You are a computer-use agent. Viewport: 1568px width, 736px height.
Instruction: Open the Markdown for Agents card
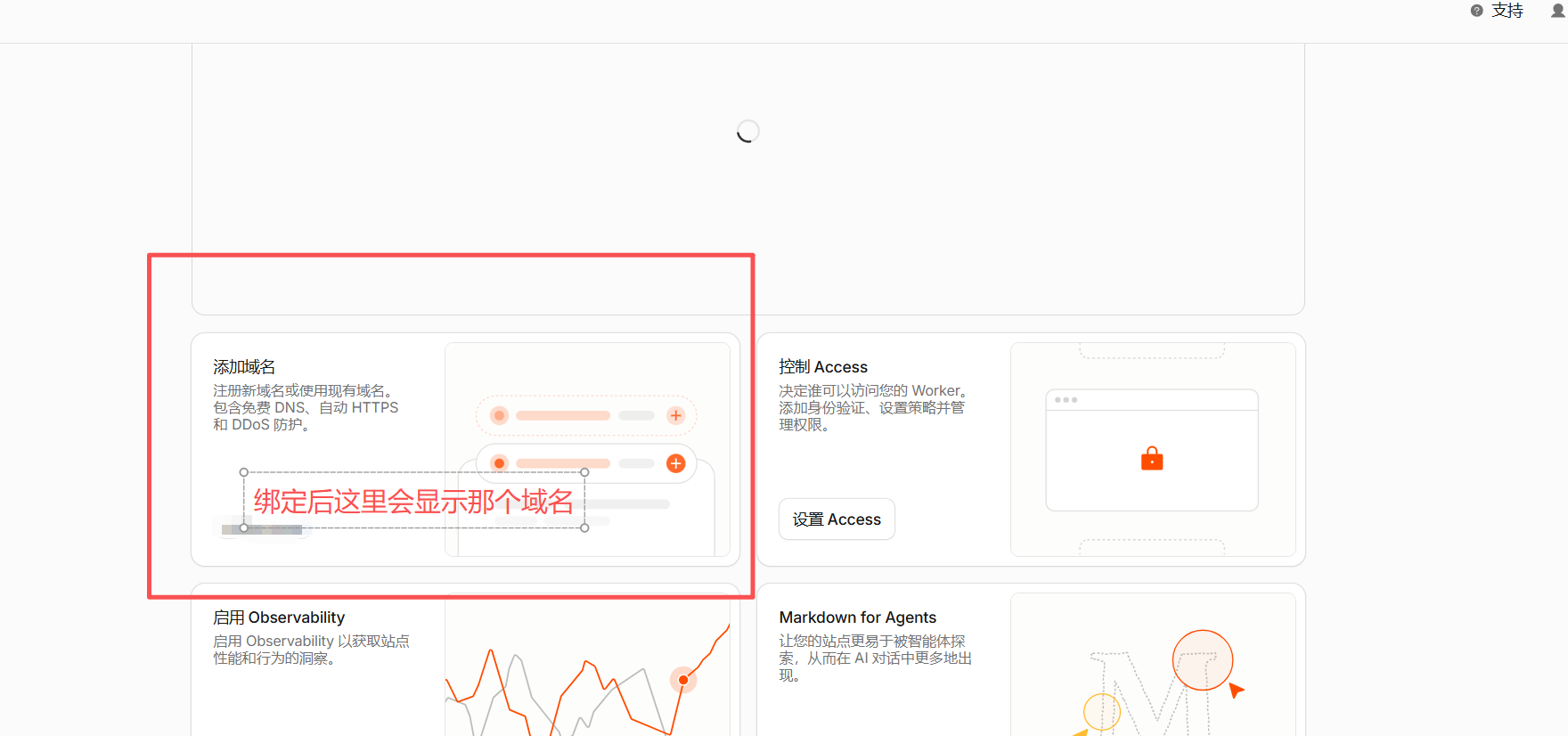pos(858,617)
